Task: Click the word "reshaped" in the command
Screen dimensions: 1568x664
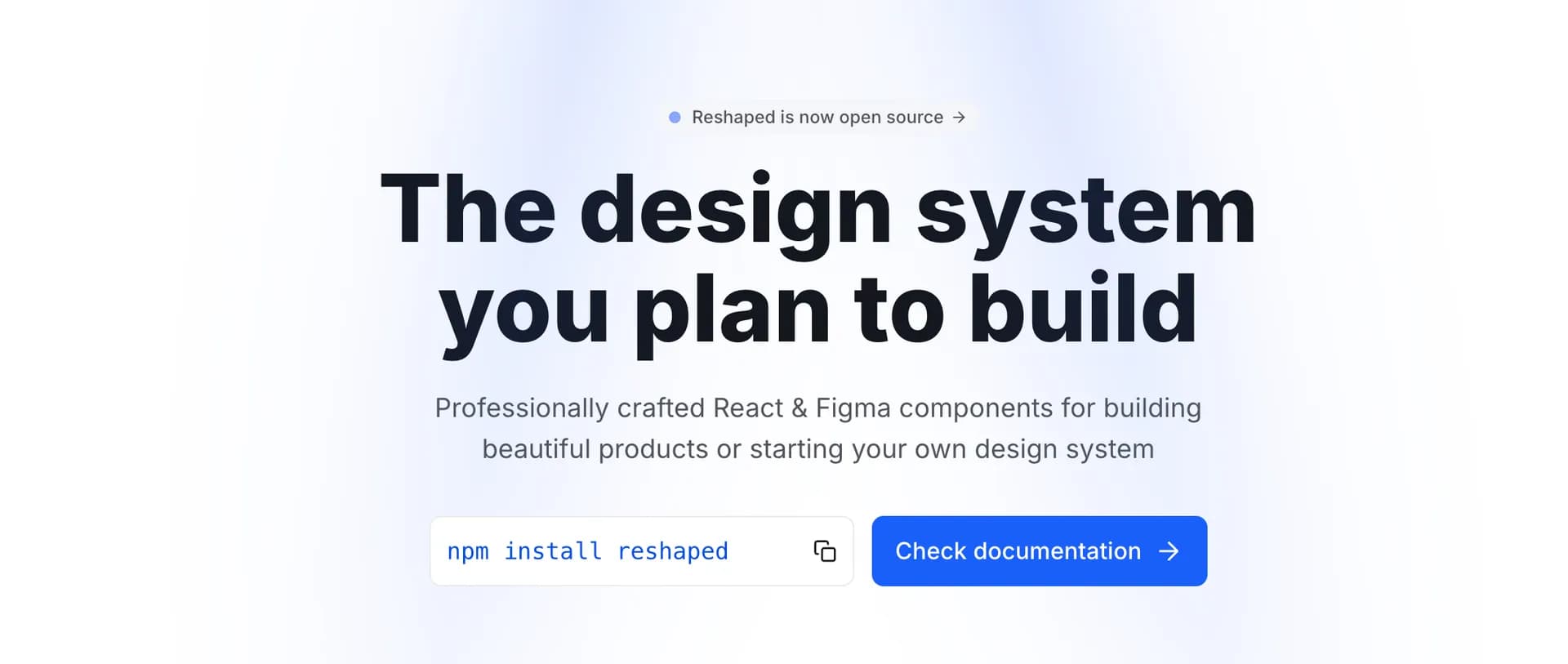Action: (672, 552)
